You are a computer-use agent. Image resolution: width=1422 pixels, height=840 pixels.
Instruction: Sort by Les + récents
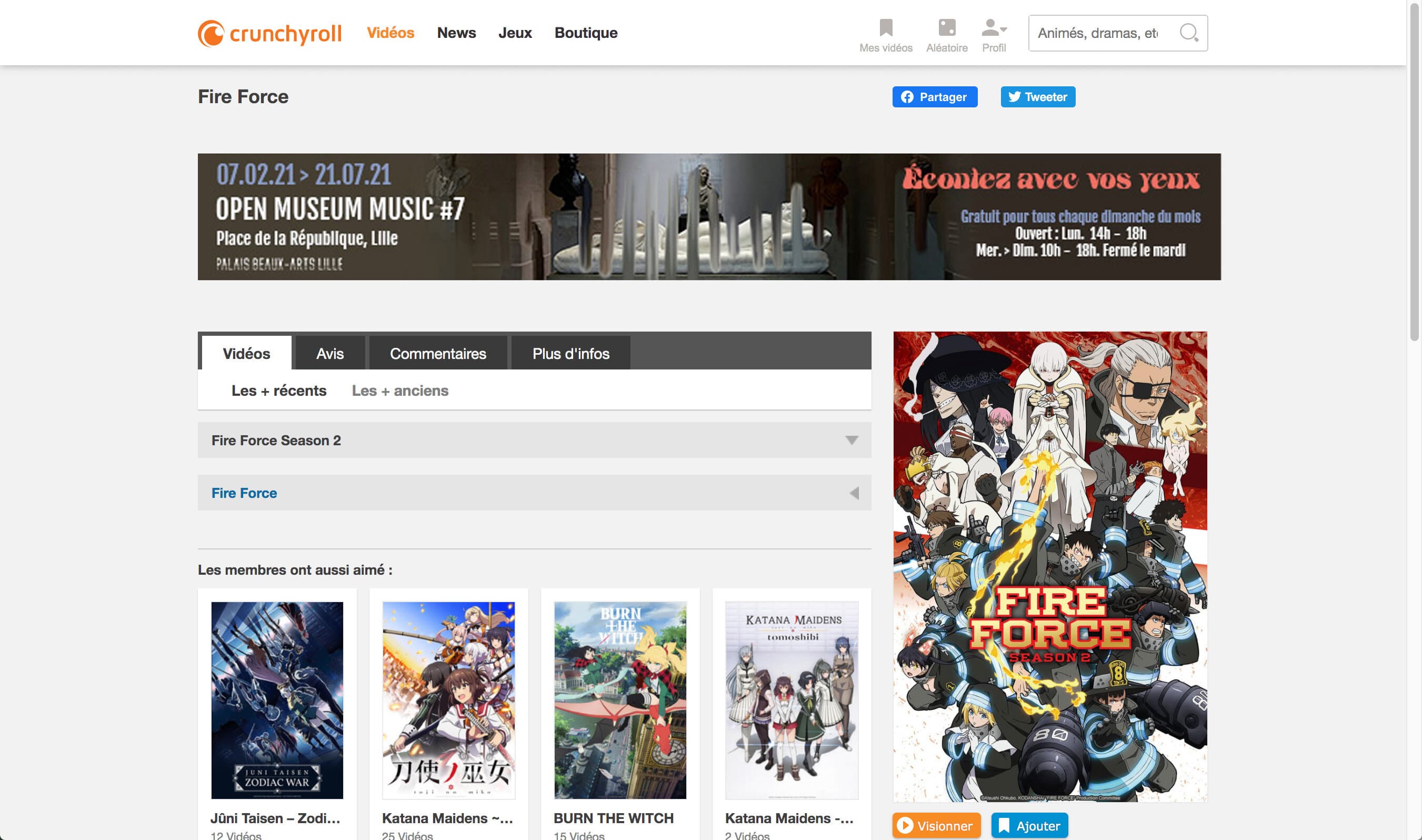pyautogui.click(x=279, y=391)
